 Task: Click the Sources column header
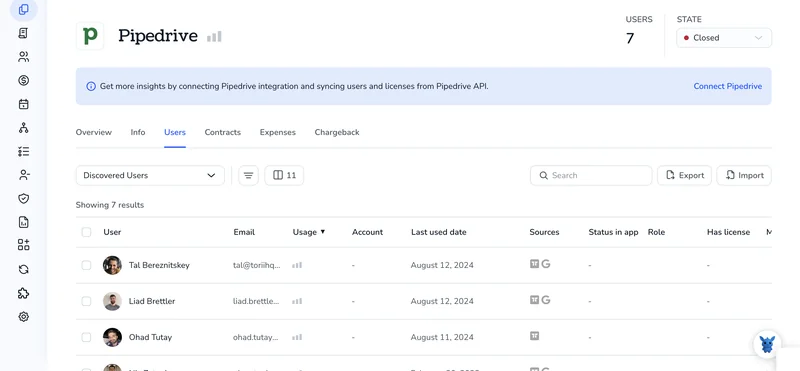pos(544,232)
